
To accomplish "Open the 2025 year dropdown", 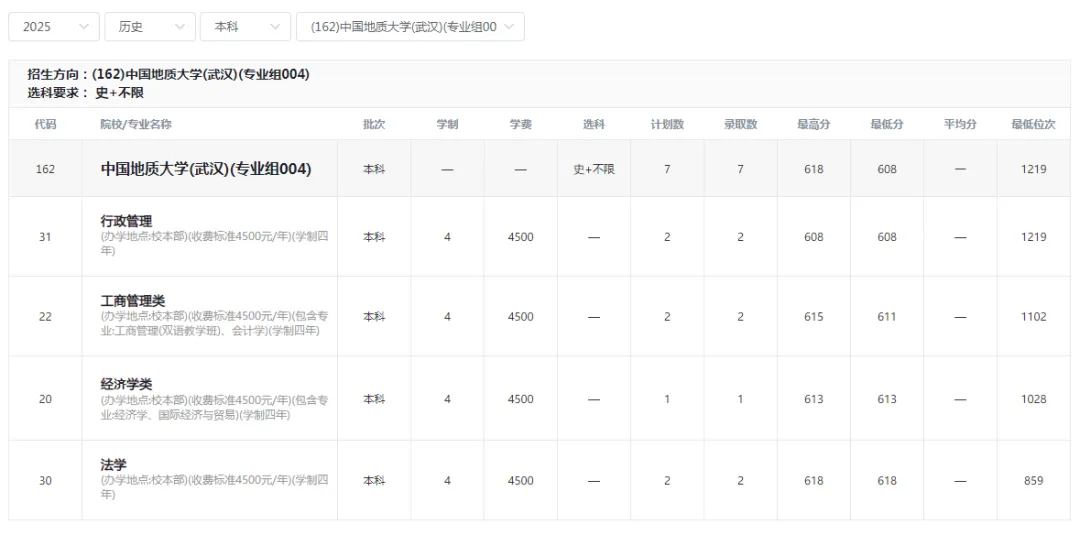I will (54, 27).
